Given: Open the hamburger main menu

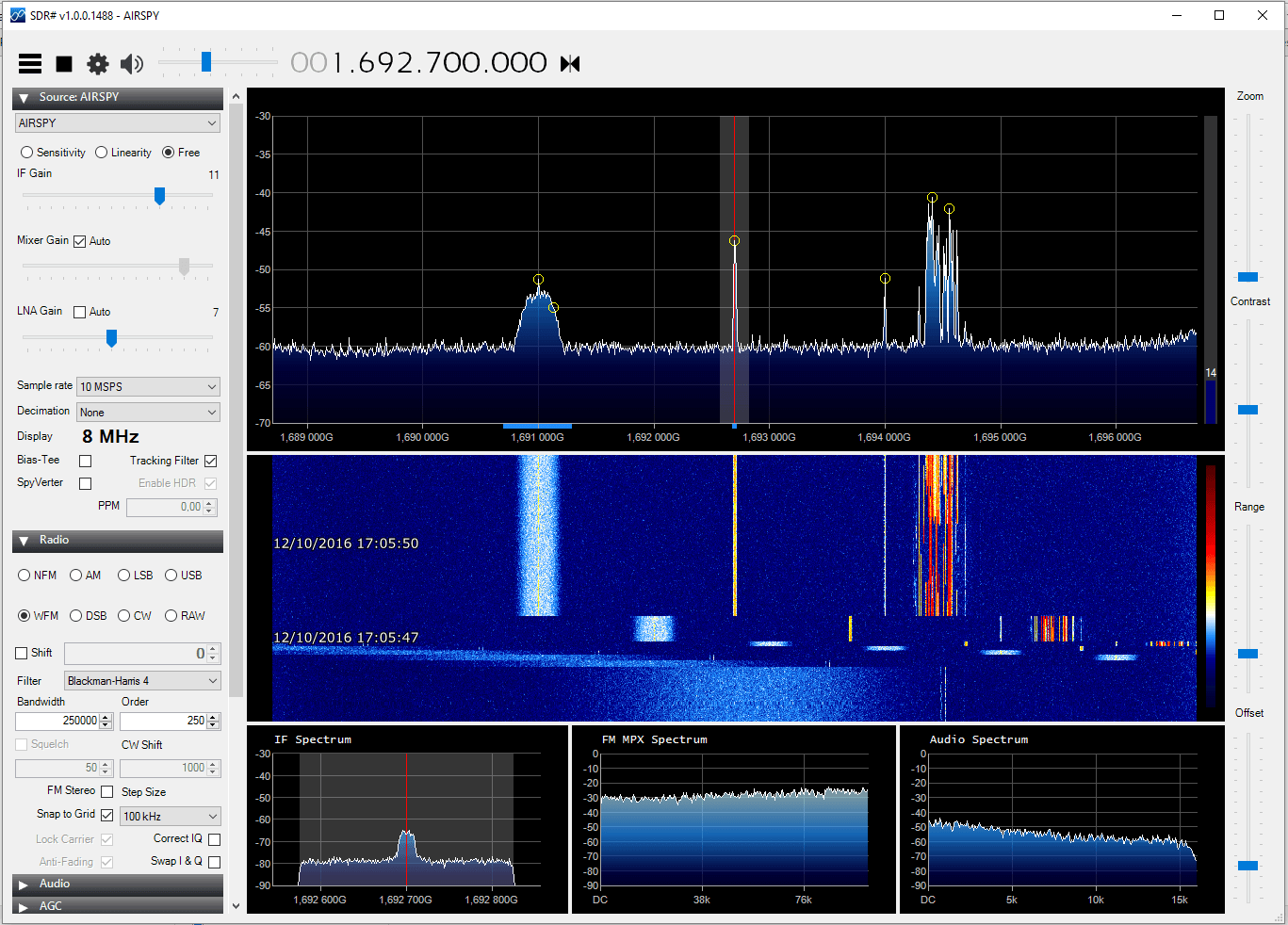Looking at the screenshot, I should pyautogui.click(x=30, y=63).
